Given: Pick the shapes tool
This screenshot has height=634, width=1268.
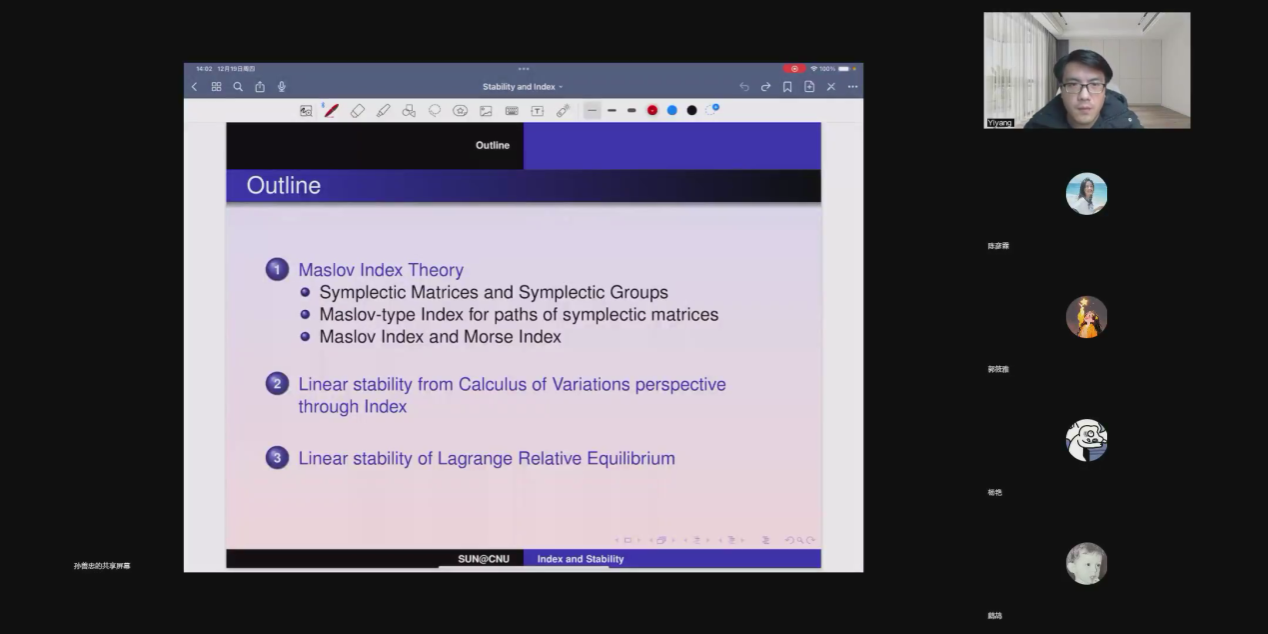Looking at the screenshot, I should (x=409, y=111).
